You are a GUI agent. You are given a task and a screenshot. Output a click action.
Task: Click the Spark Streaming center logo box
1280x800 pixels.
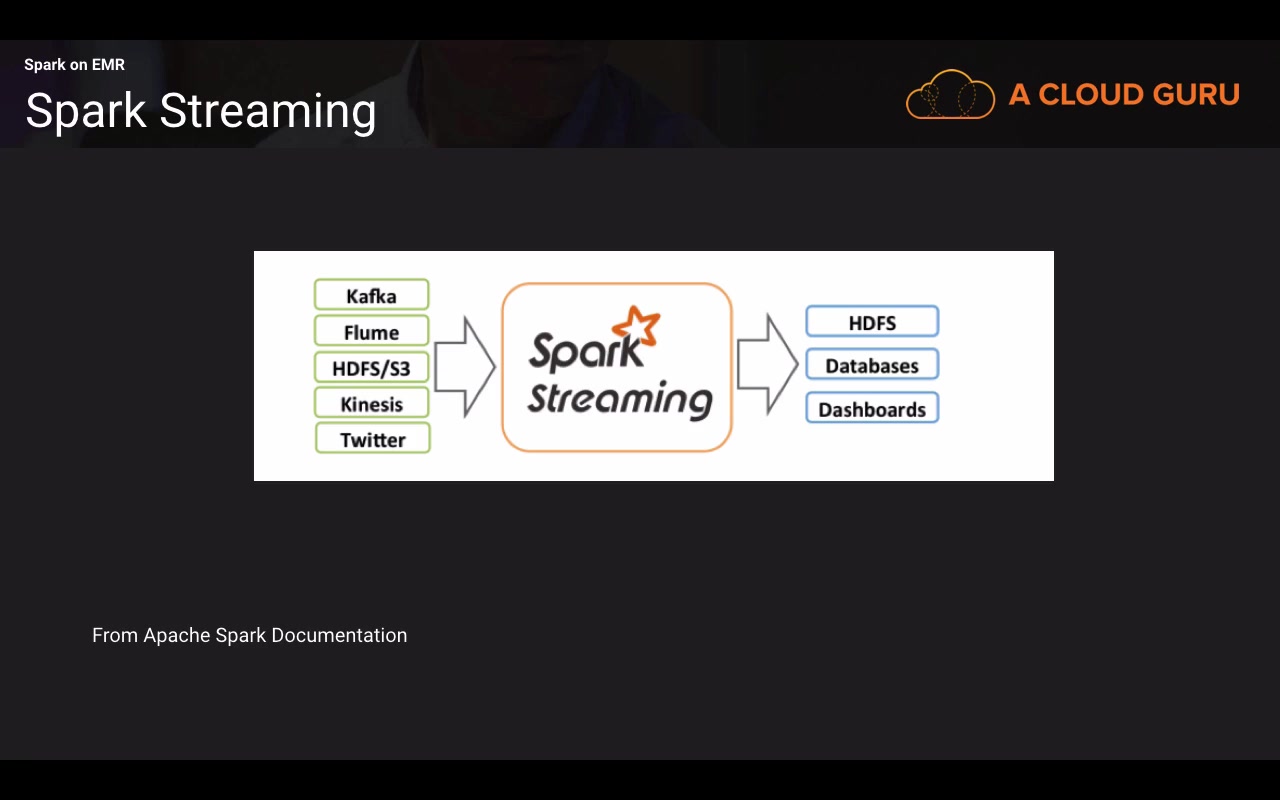[x=617, y=367]
